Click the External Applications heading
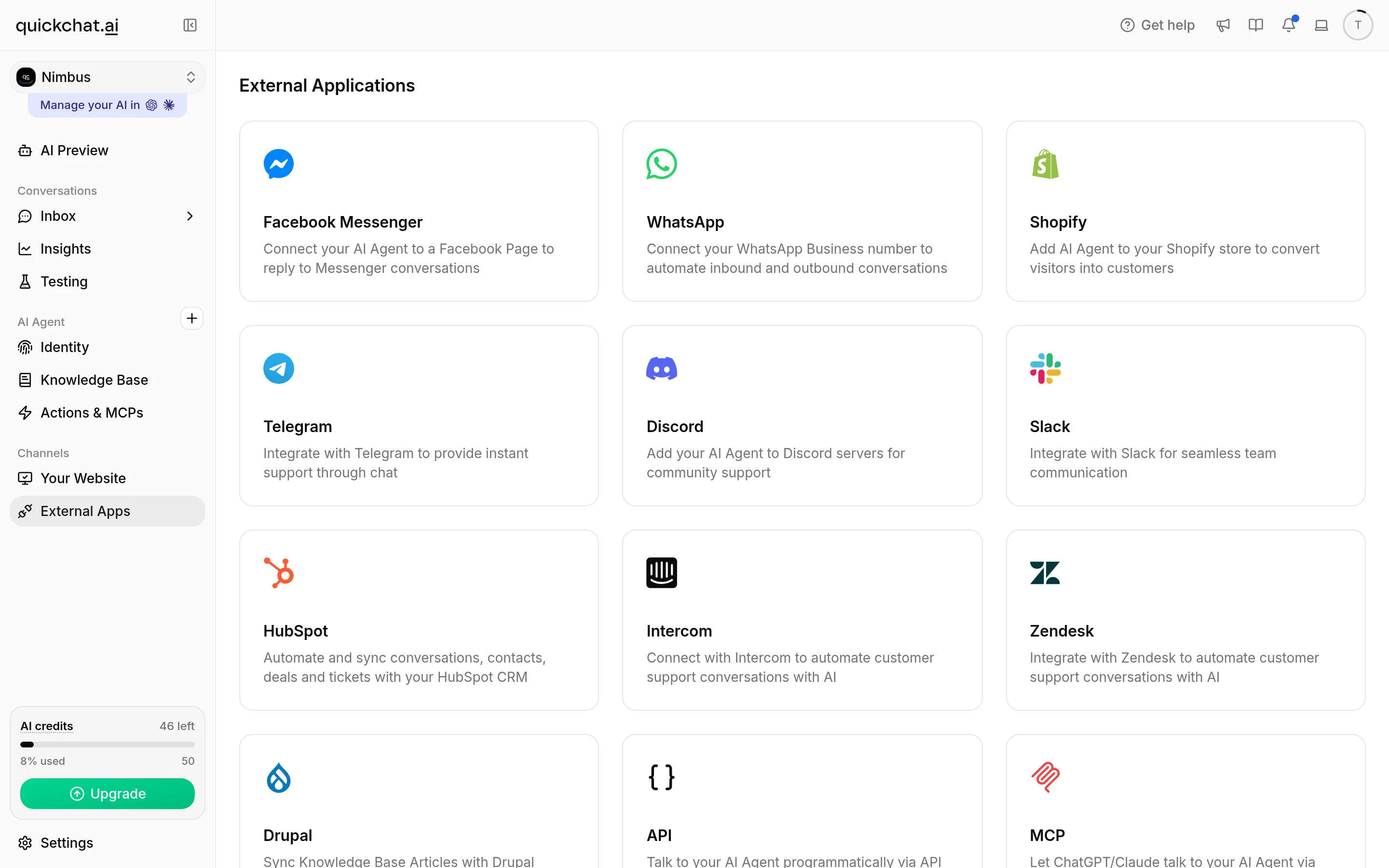 coord(327,85)
